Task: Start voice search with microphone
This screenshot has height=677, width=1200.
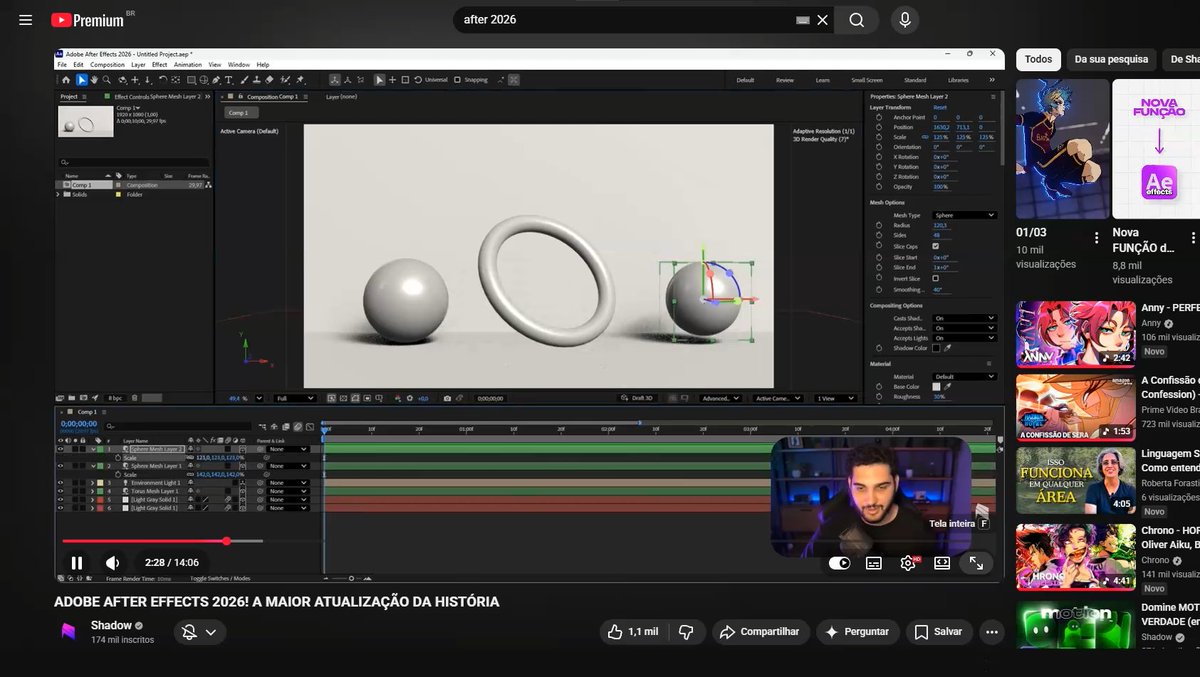Action: (x=905, y=20)
